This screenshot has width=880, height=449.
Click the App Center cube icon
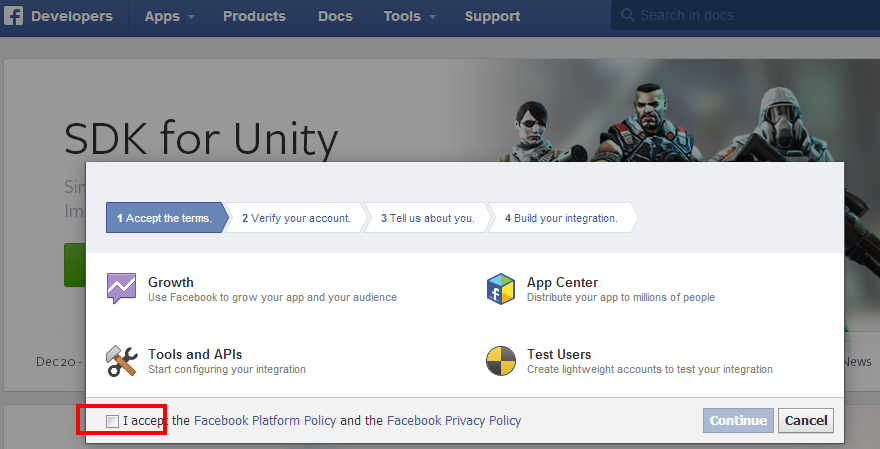501,289
